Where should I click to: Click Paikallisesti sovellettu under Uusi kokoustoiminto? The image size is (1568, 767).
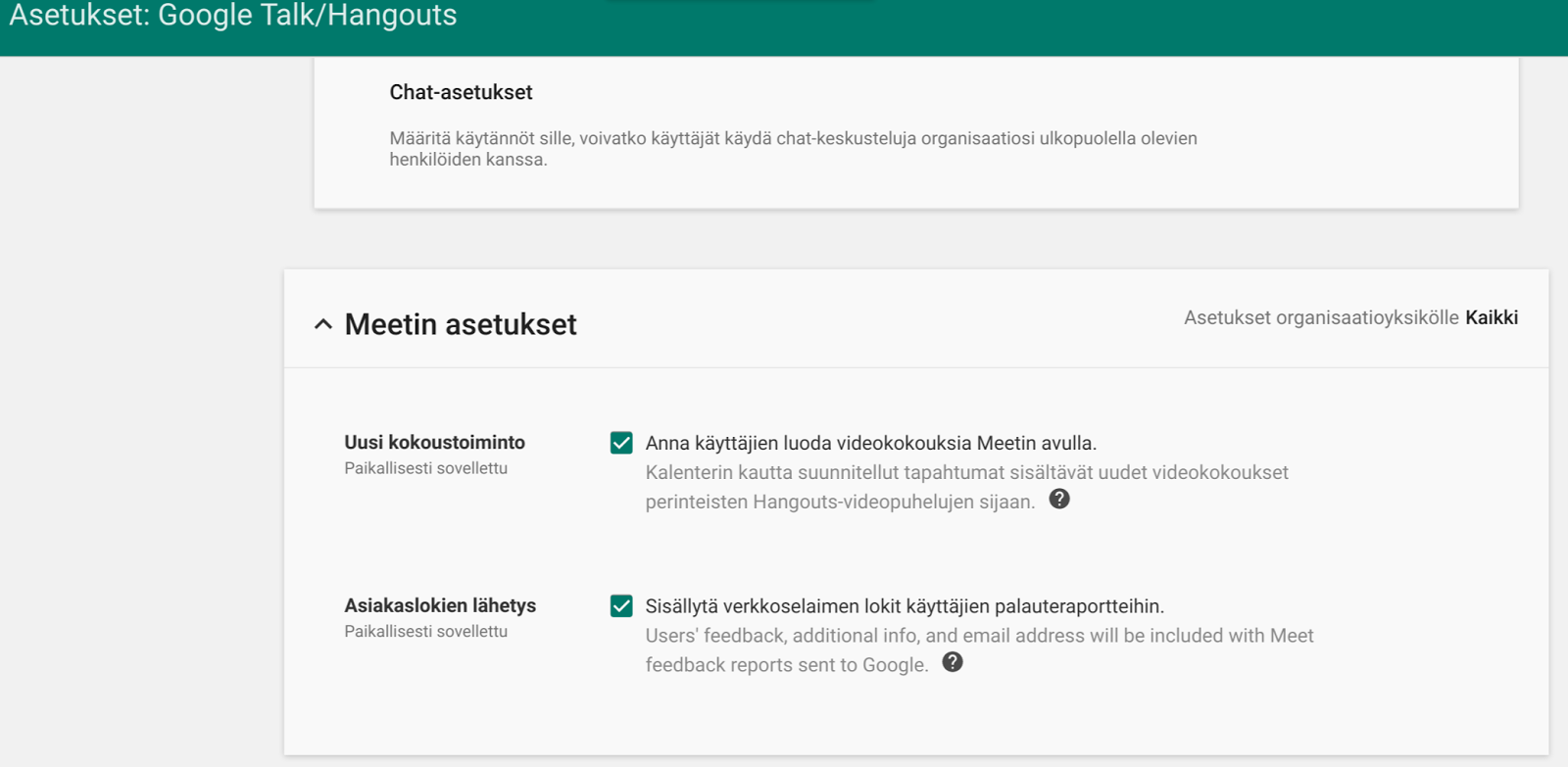tap(425, 468)
